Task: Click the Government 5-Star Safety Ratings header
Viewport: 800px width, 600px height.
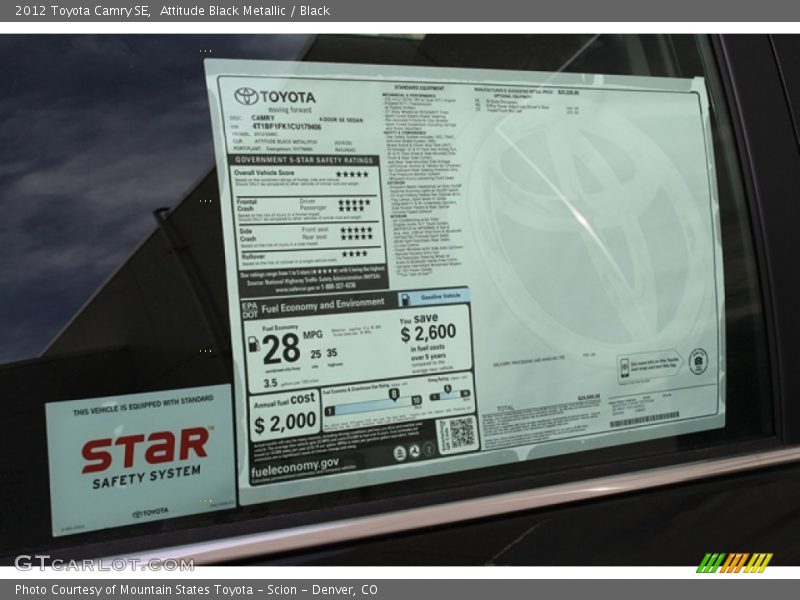Action: coord(305,159)
